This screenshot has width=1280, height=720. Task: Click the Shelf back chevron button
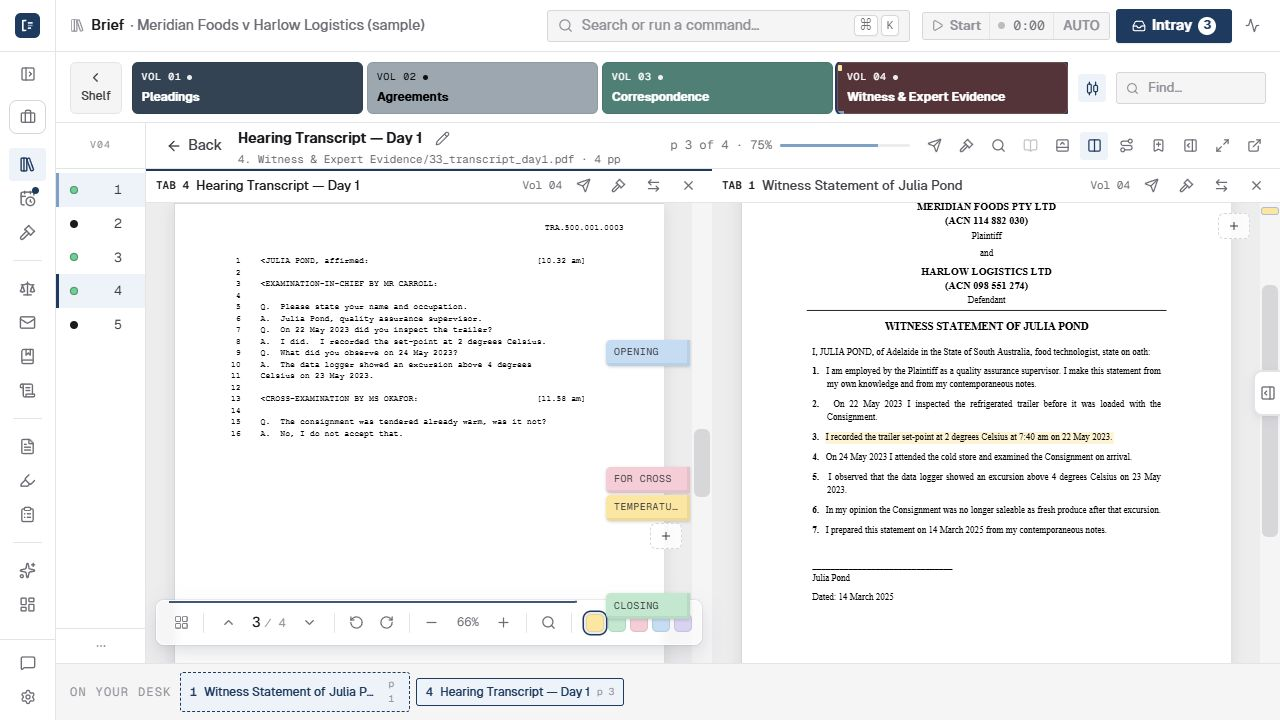96,88
